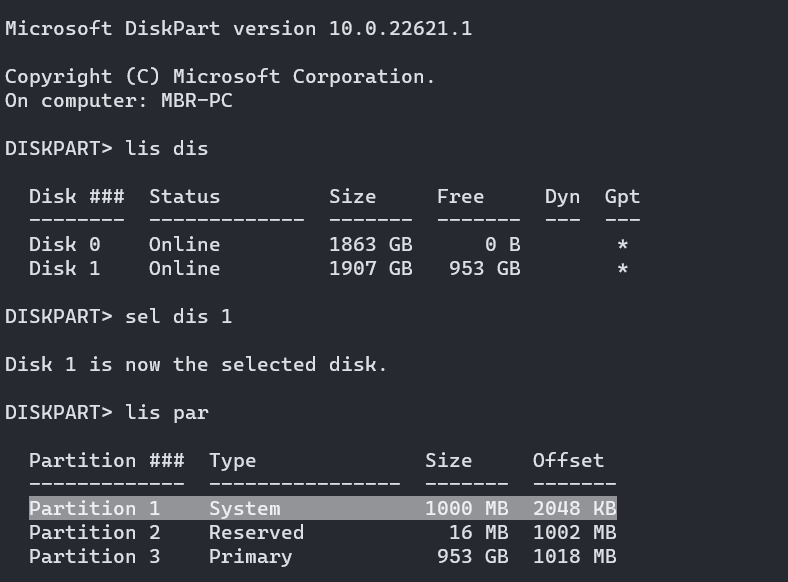The image size is (788, 582).
Task: Click the 'lis dis' command text
Action: (166, 149)
